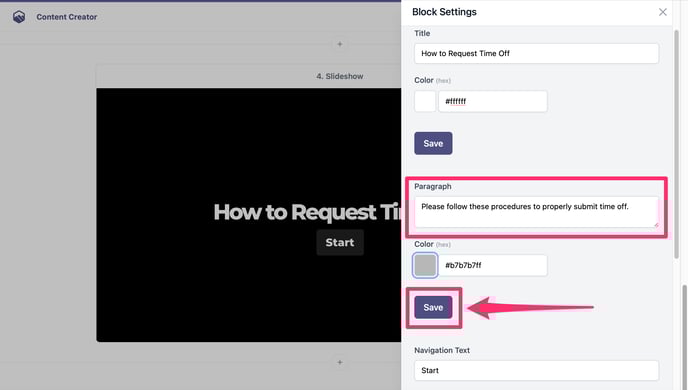688x390 pixels.
Task: Save the paragraph settings
Action: click(433, 308)
